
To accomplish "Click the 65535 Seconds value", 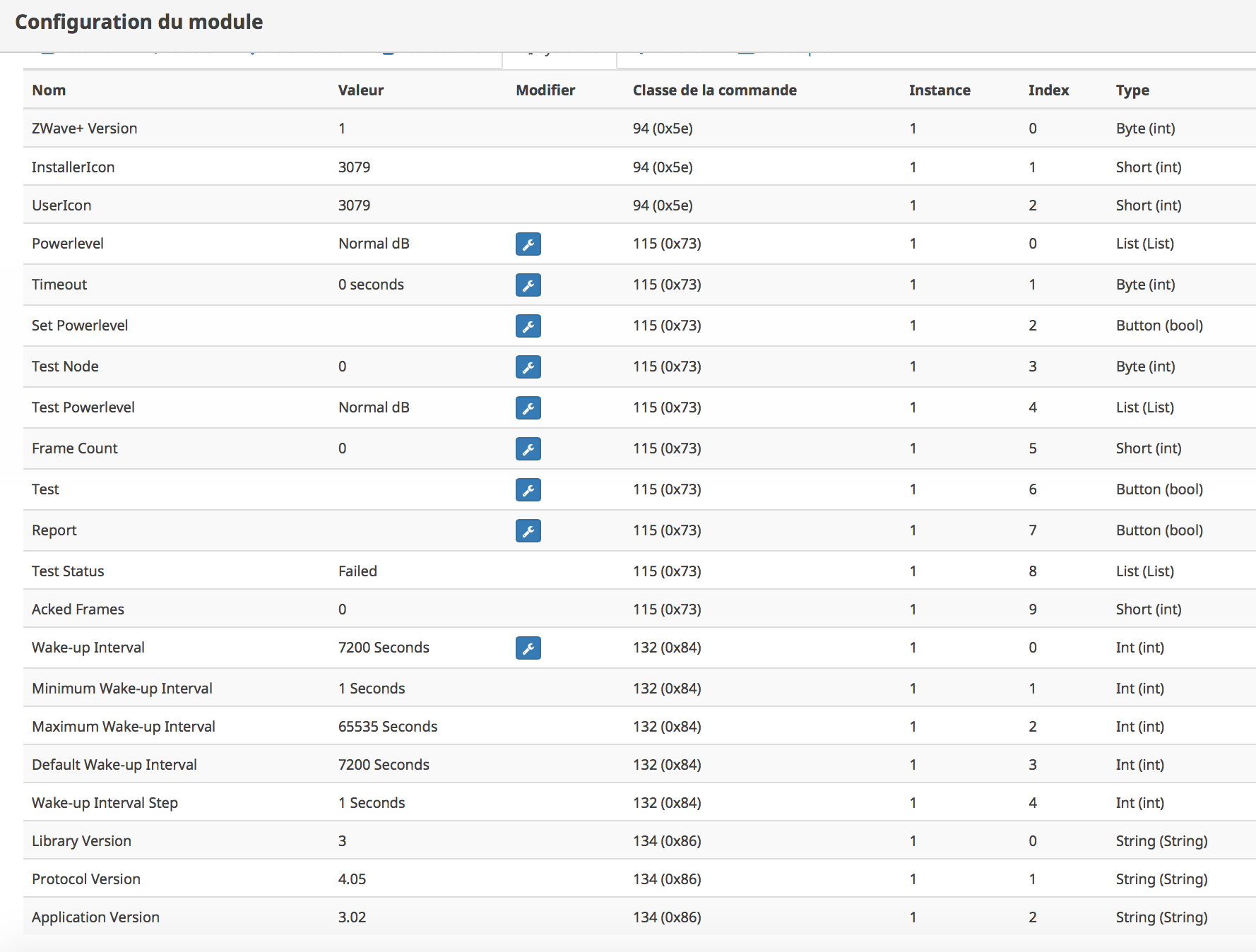I will (x=388, y=727).
